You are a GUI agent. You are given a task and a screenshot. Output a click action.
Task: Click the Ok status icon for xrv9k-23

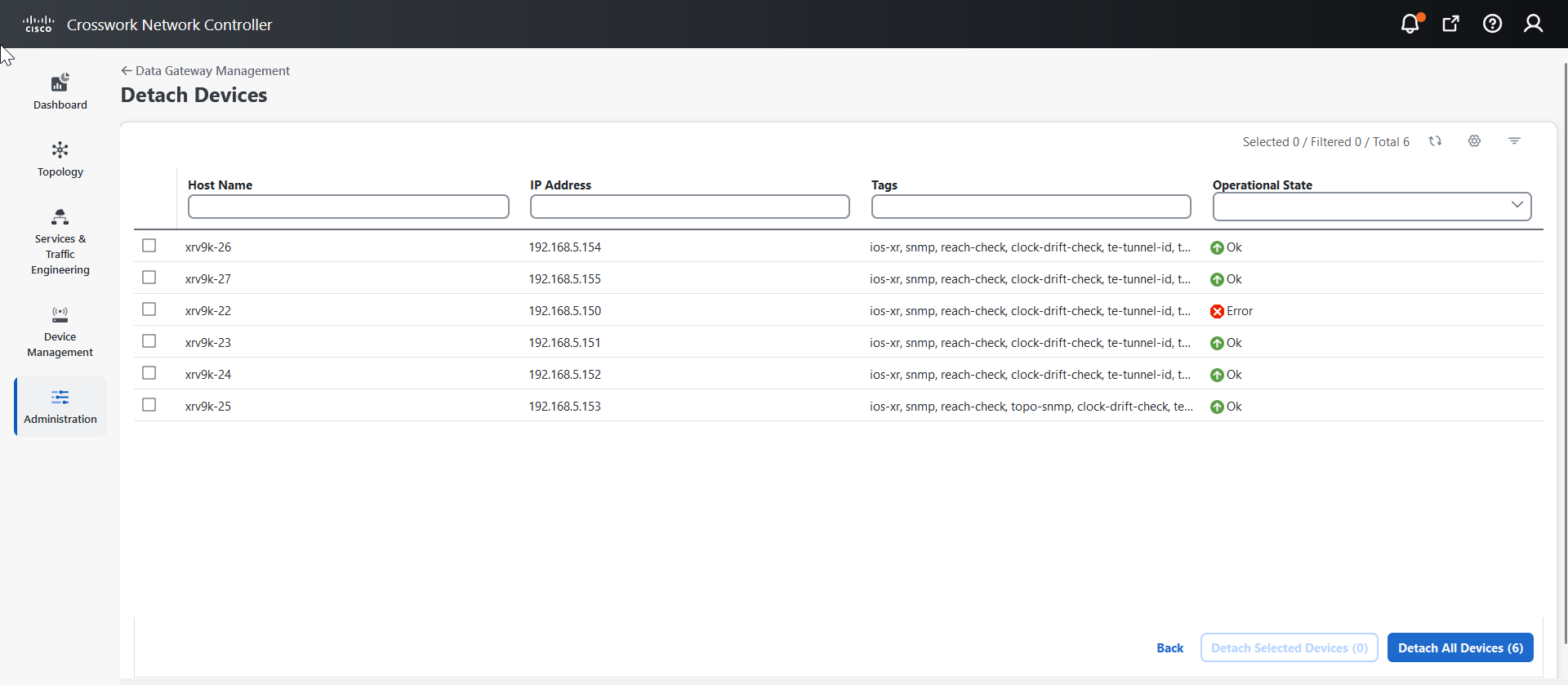tap(1217, 343)
